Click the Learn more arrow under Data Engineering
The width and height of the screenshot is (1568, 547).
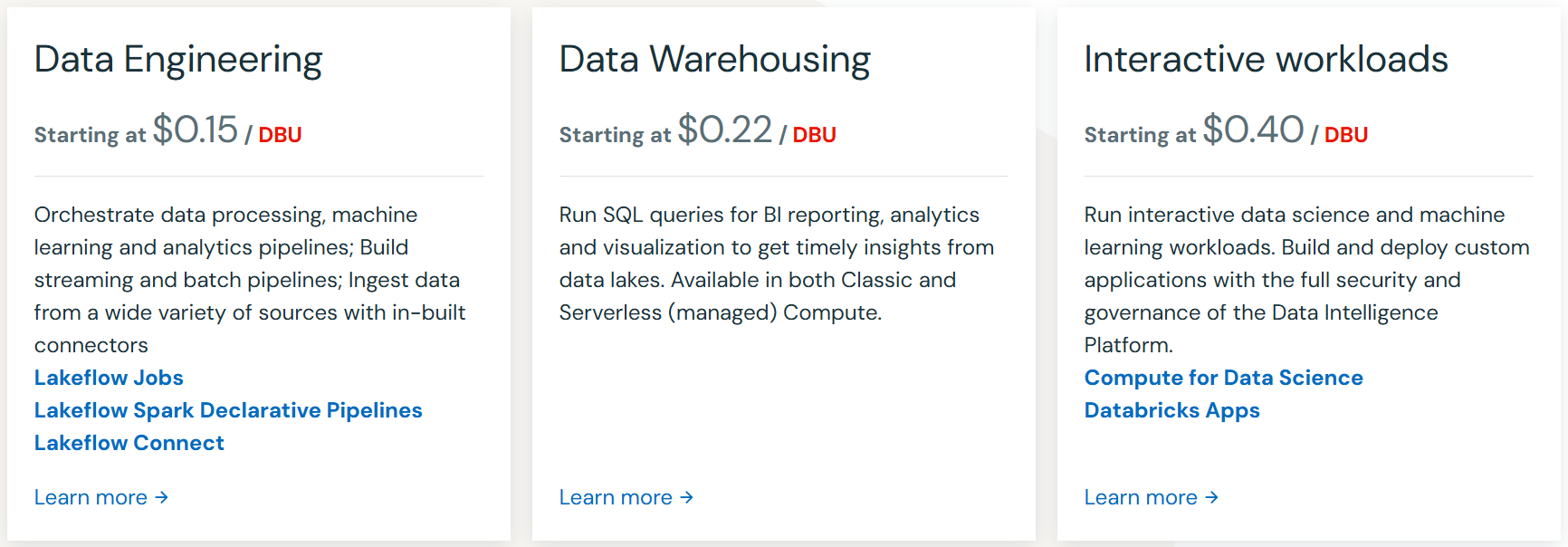[162, 496]
